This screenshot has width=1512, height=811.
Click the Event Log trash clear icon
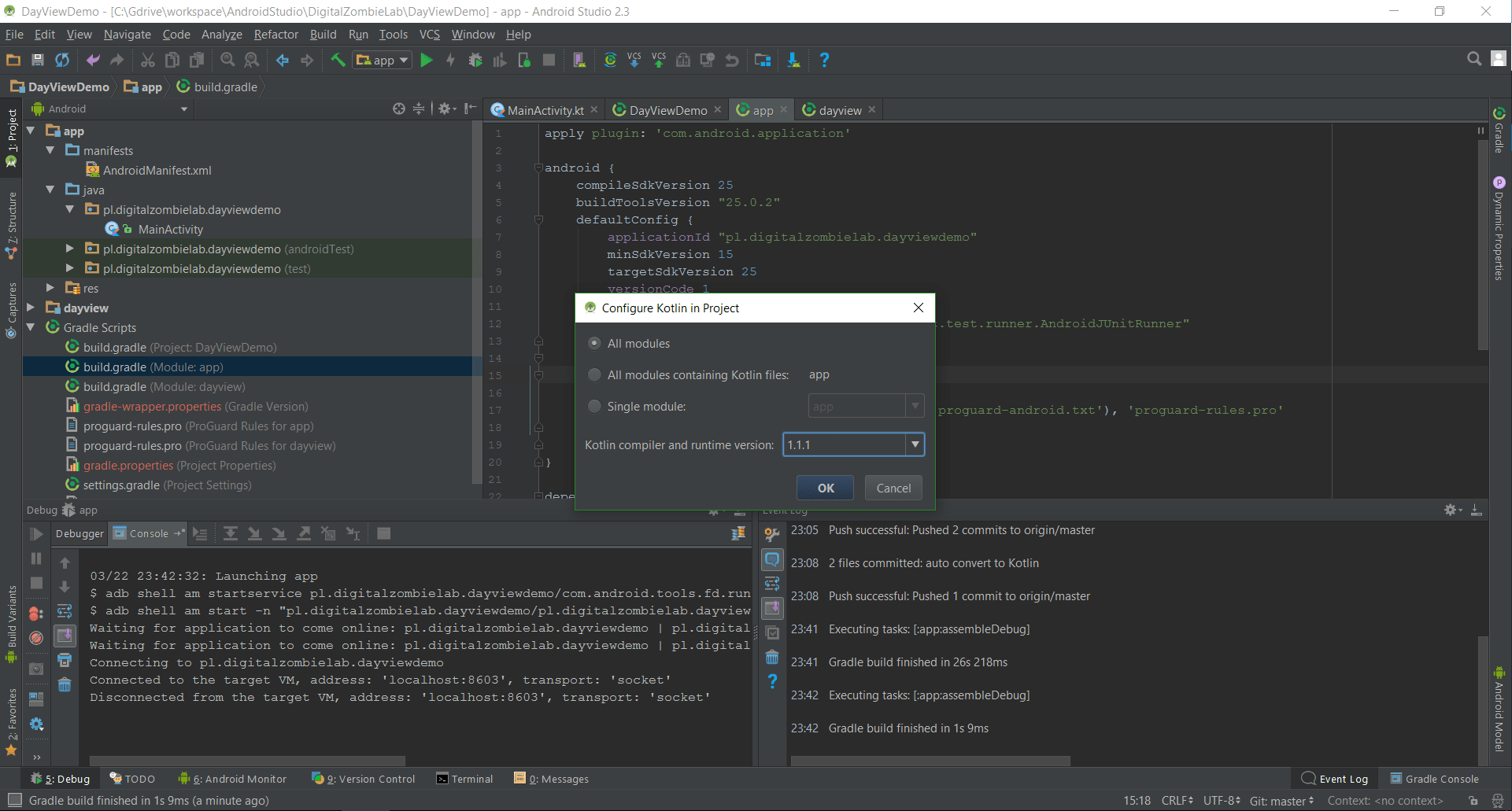(x=772, y=657)
